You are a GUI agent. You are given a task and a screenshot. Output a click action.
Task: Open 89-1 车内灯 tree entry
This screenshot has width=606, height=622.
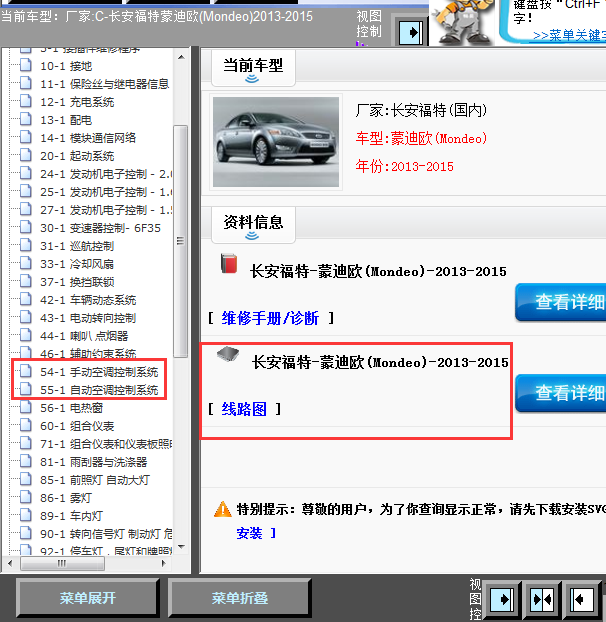point(71,516)
